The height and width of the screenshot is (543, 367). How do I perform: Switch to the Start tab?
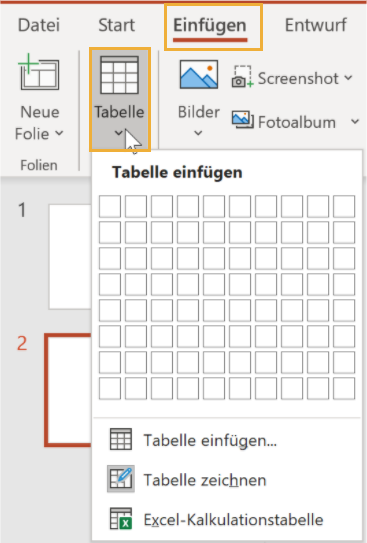pyautogui.click(x=116, y=25)
